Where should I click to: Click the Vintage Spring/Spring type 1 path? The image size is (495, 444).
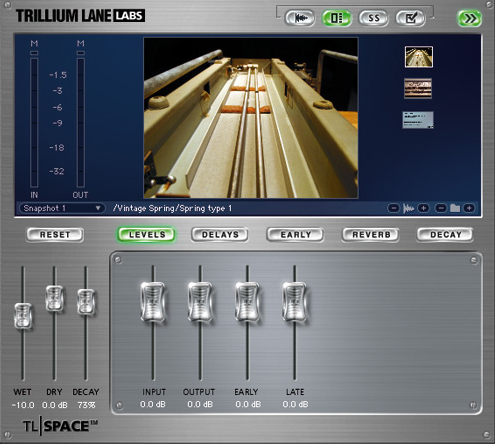[x=172, y=208]
